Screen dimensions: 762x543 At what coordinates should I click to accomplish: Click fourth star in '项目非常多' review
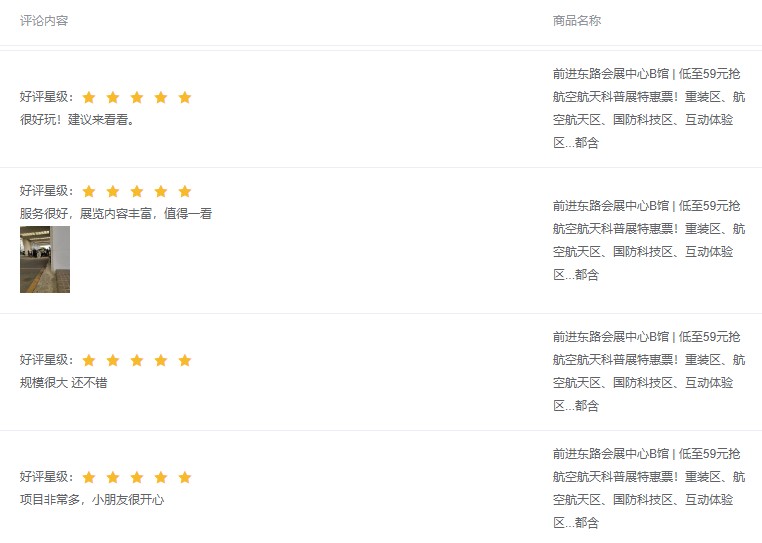pos(161,477)
